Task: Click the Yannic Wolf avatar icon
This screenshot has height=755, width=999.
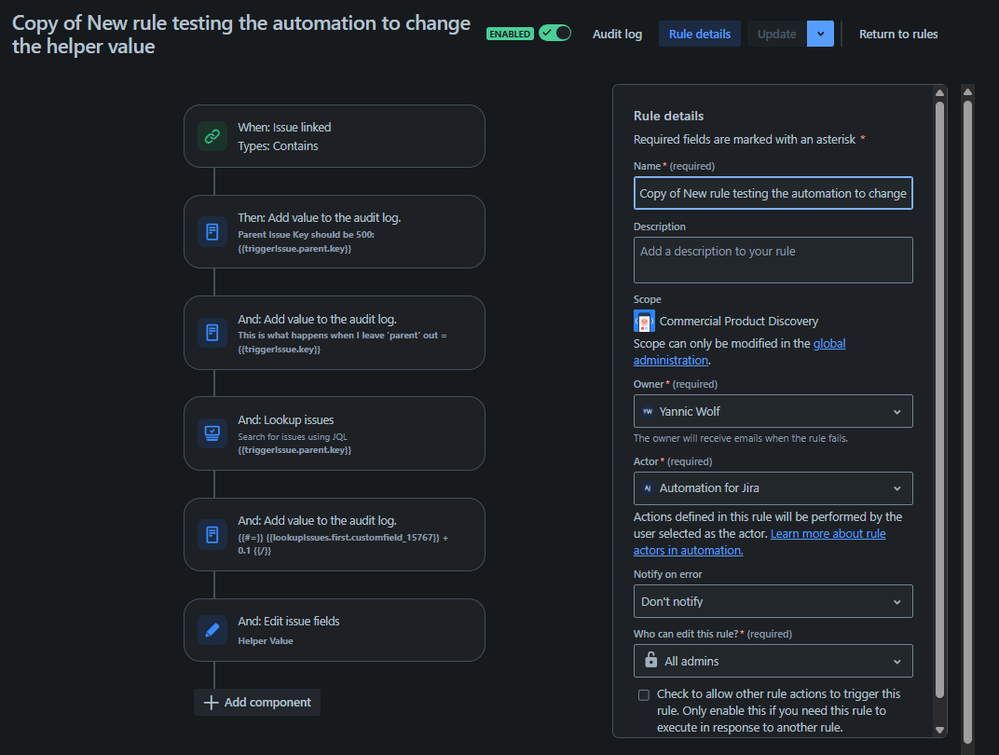Action: click(648, 412)
